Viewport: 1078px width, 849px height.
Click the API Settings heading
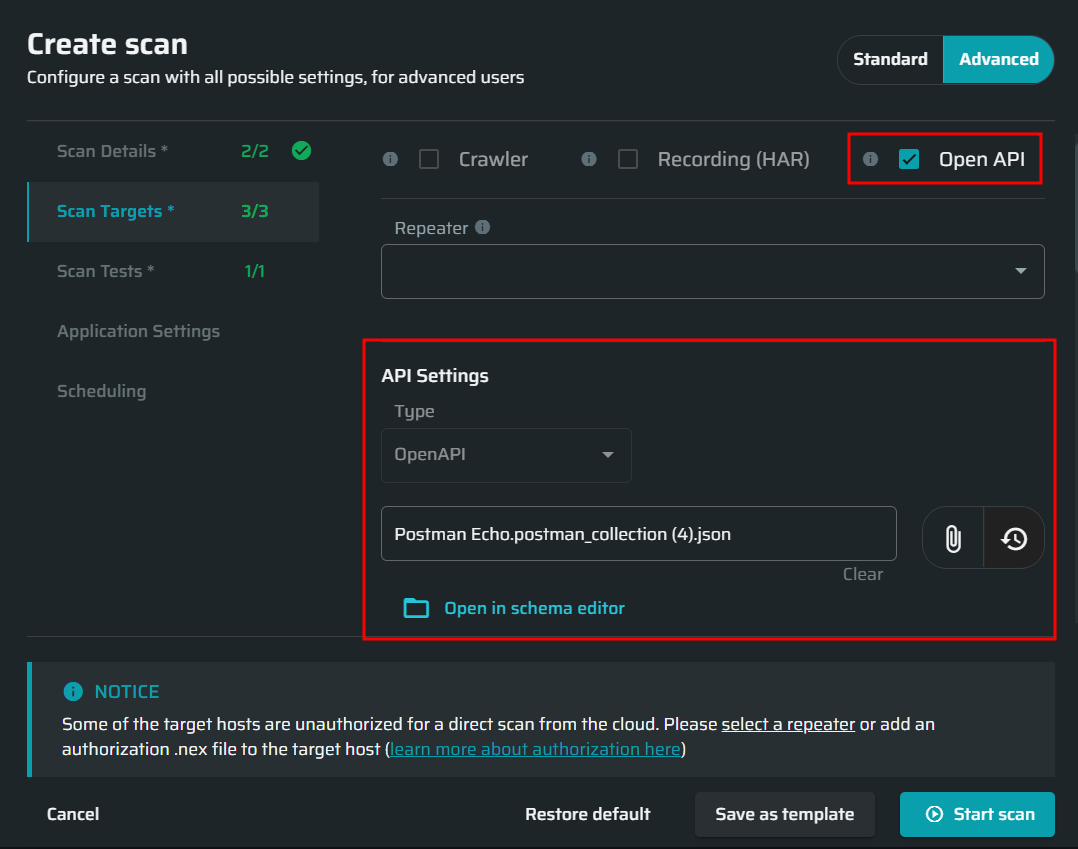(x=434, y=375)
